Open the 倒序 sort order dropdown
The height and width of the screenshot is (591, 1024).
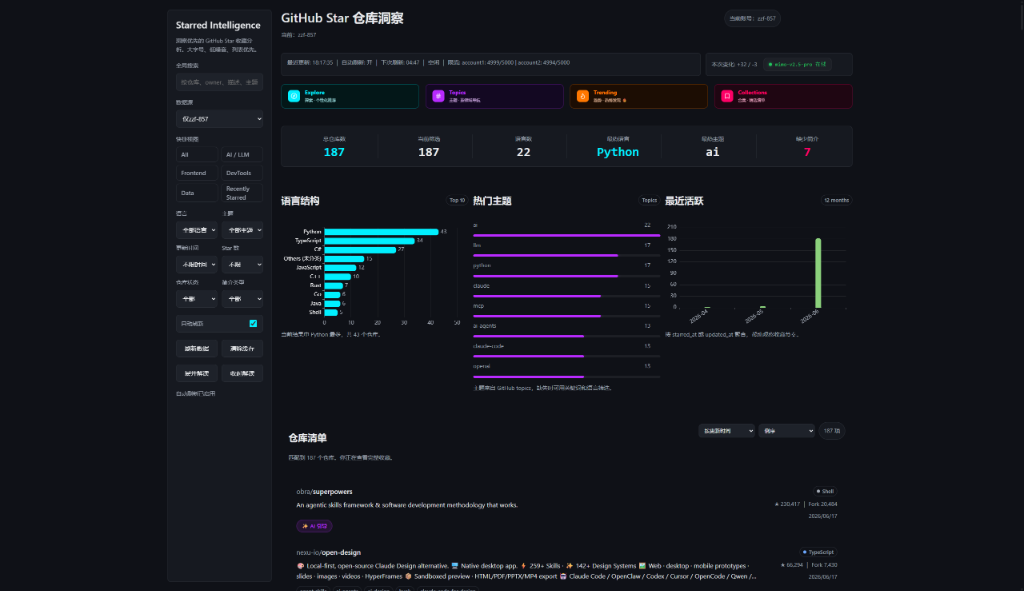786,430
